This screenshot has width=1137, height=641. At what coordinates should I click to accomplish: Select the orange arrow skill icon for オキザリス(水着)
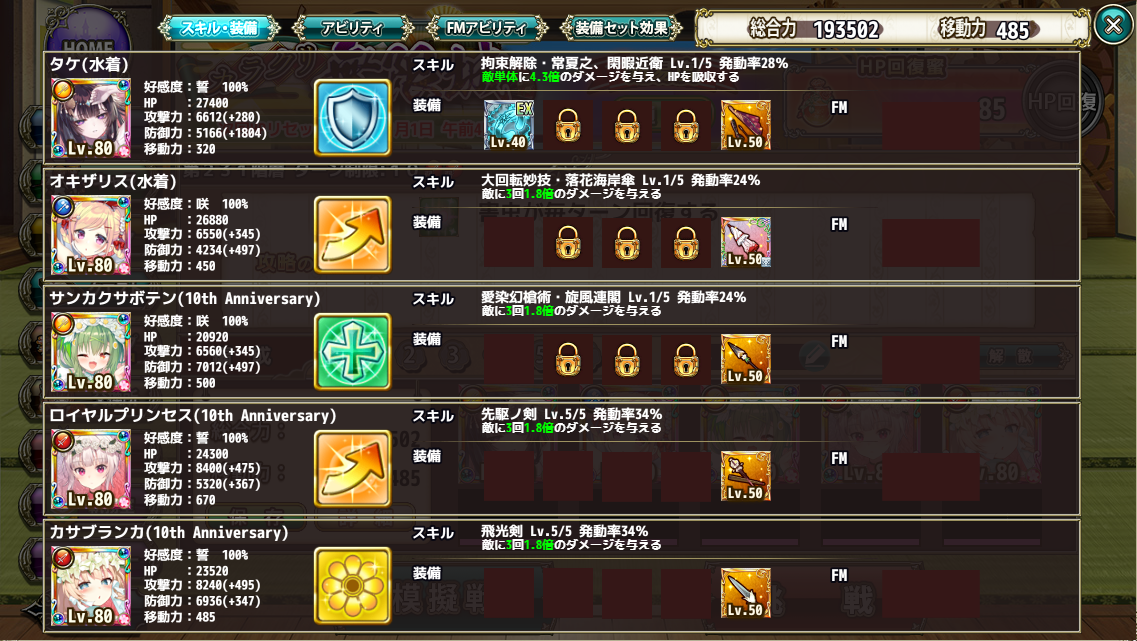tap(352, 234)
